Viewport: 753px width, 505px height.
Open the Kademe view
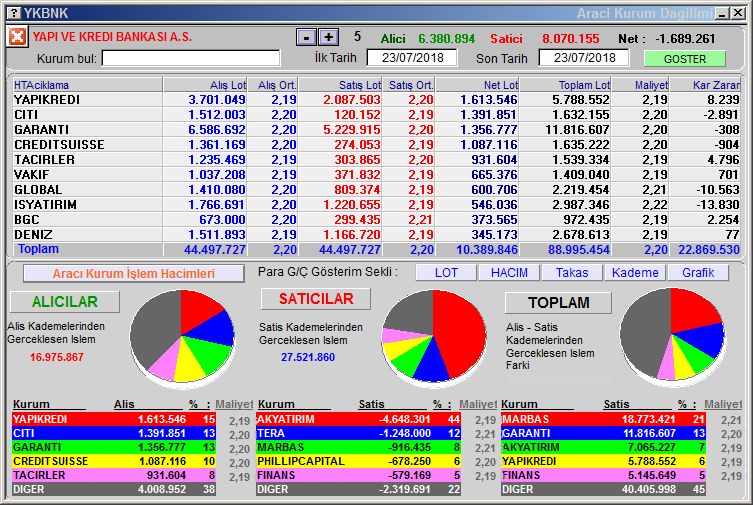pos(635,273)
